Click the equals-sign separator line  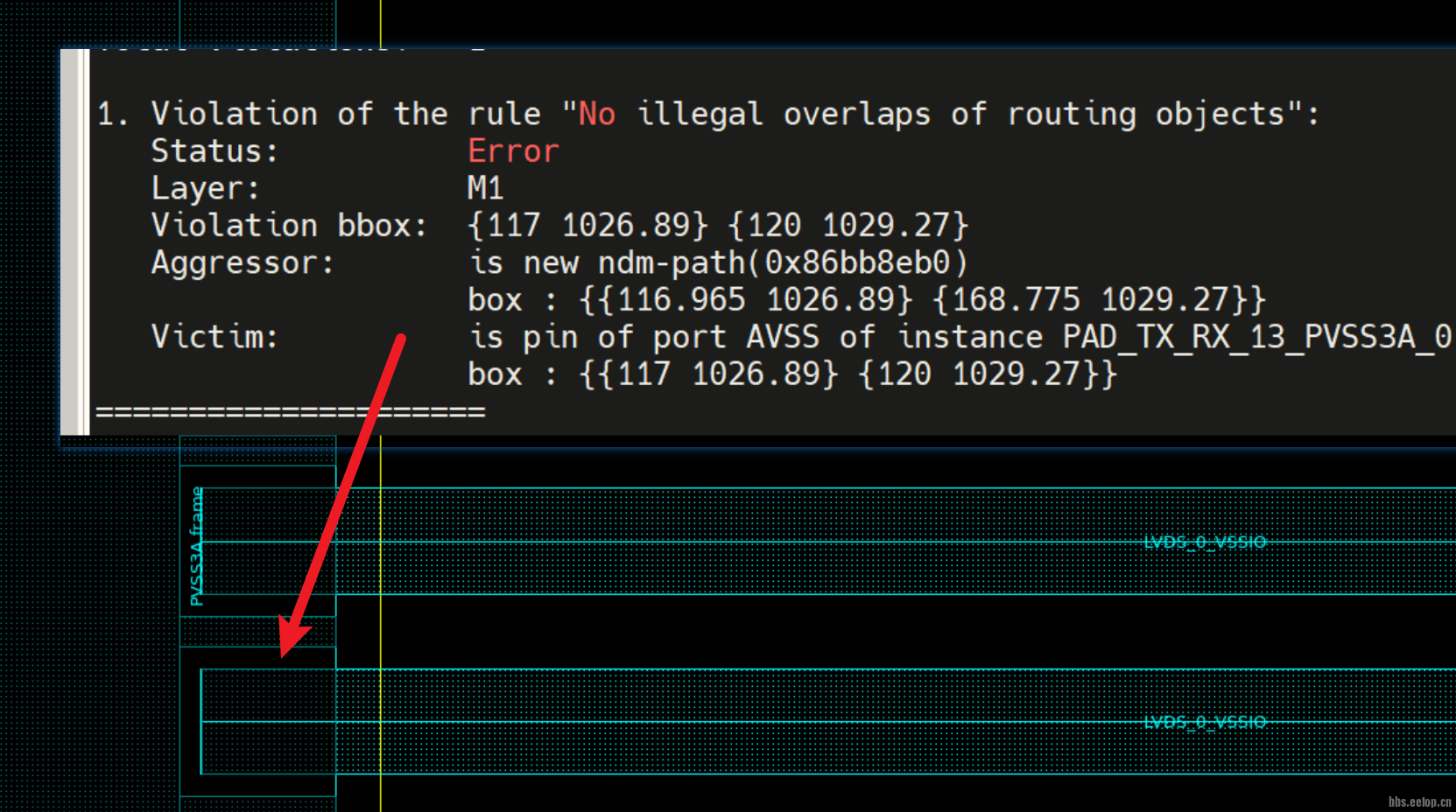(x=290, y=411)
